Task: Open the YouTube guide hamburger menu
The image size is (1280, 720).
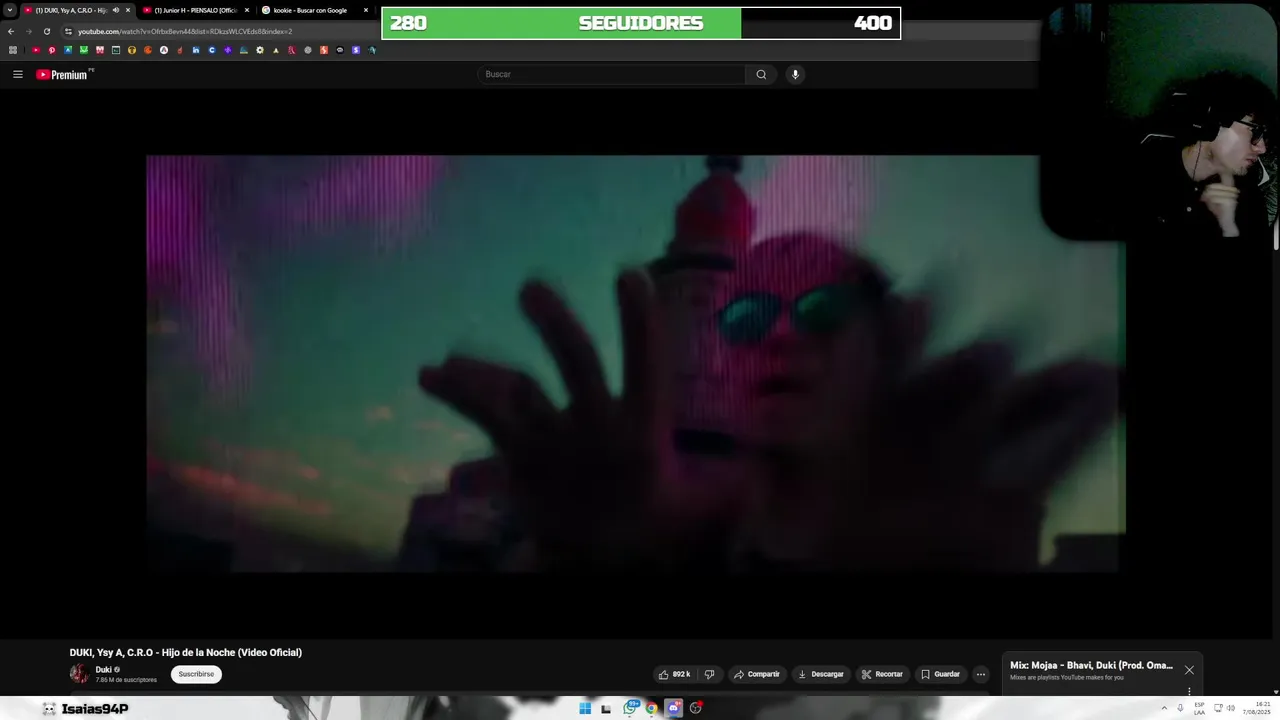Action: [17, 74]
